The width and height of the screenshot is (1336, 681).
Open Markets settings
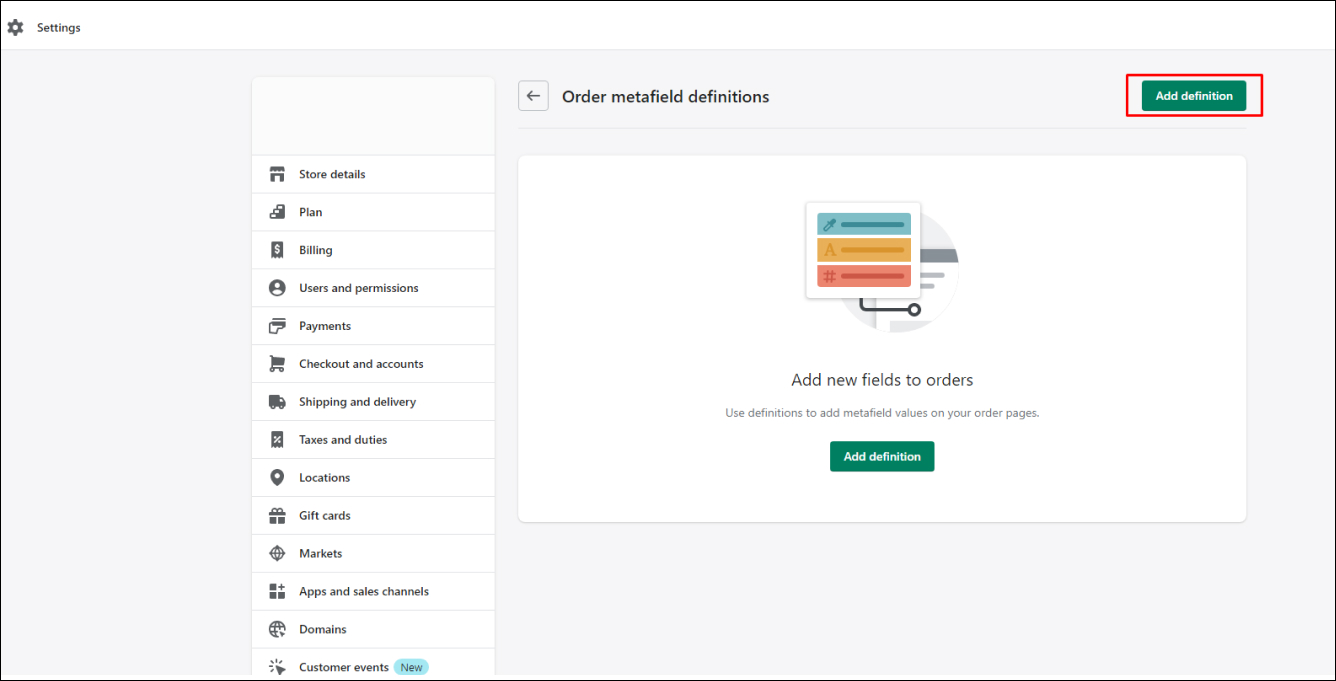373,554
